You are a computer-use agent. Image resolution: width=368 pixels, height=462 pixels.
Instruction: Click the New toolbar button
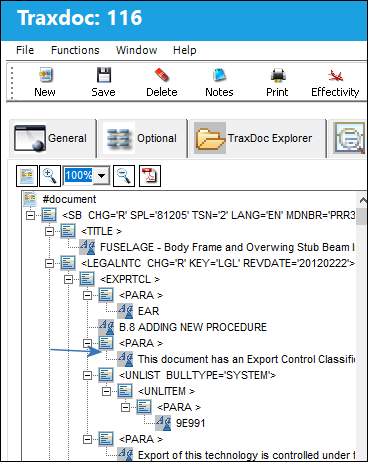pos(45,82)
